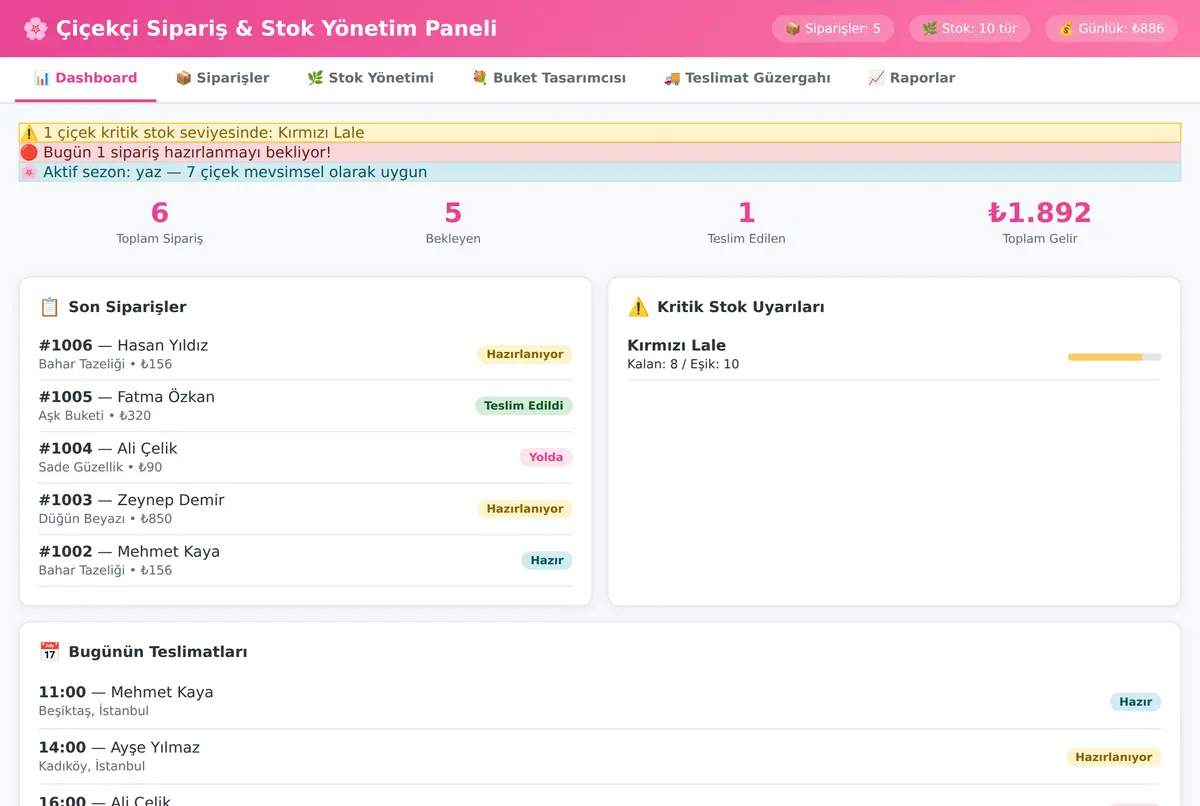
Task: Click the Hazır badge on the 11:00 delivery
Action: pos(1136,702)
